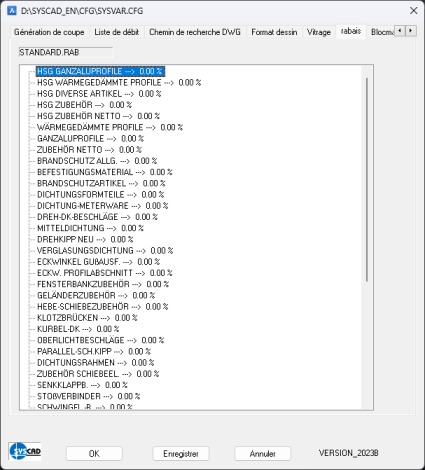Click the tab scroll left arrow

click(400, 31)
